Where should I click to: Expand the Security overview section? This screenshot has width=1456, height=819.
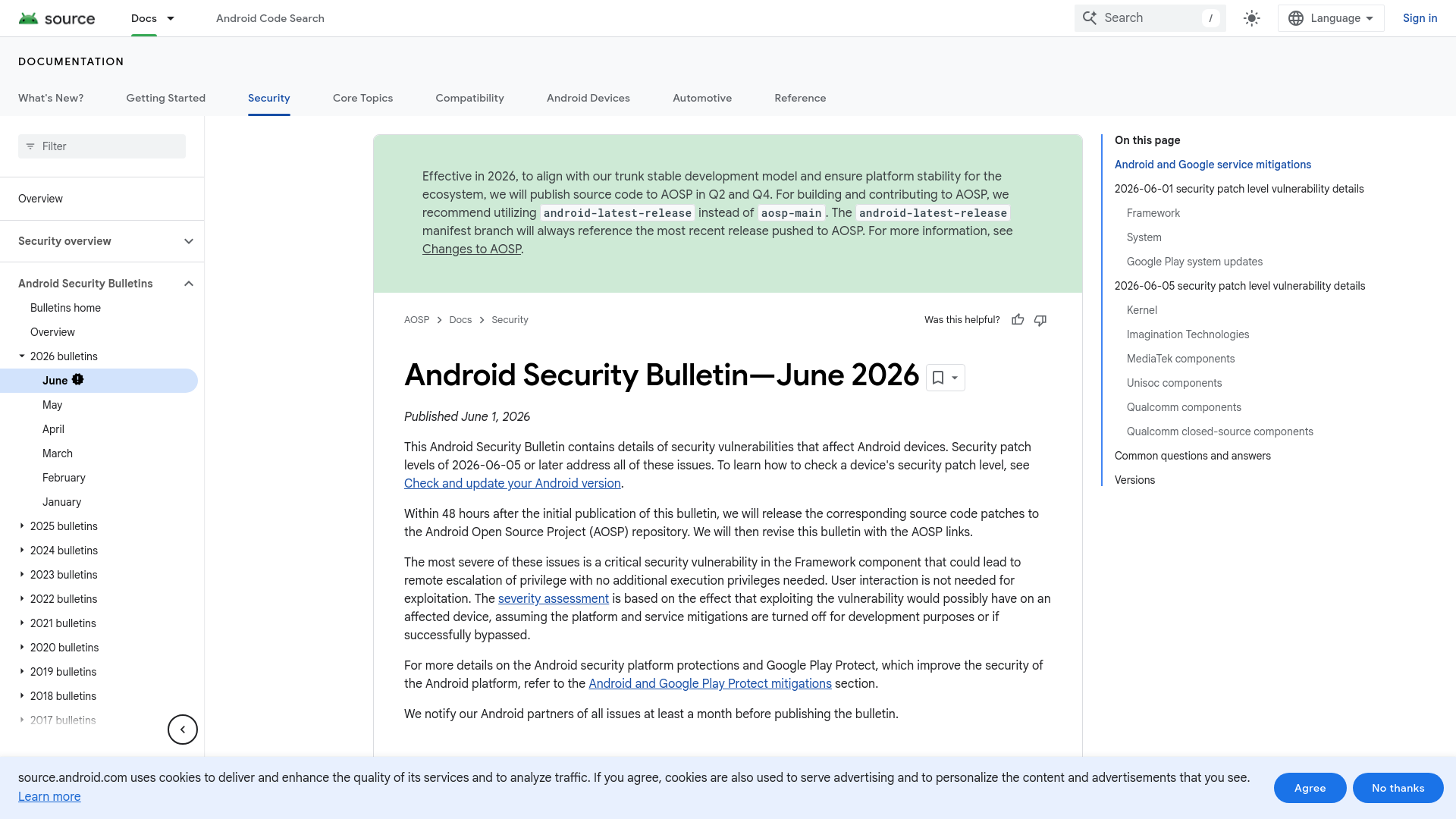pyautogui.click(x=189, y=241)
